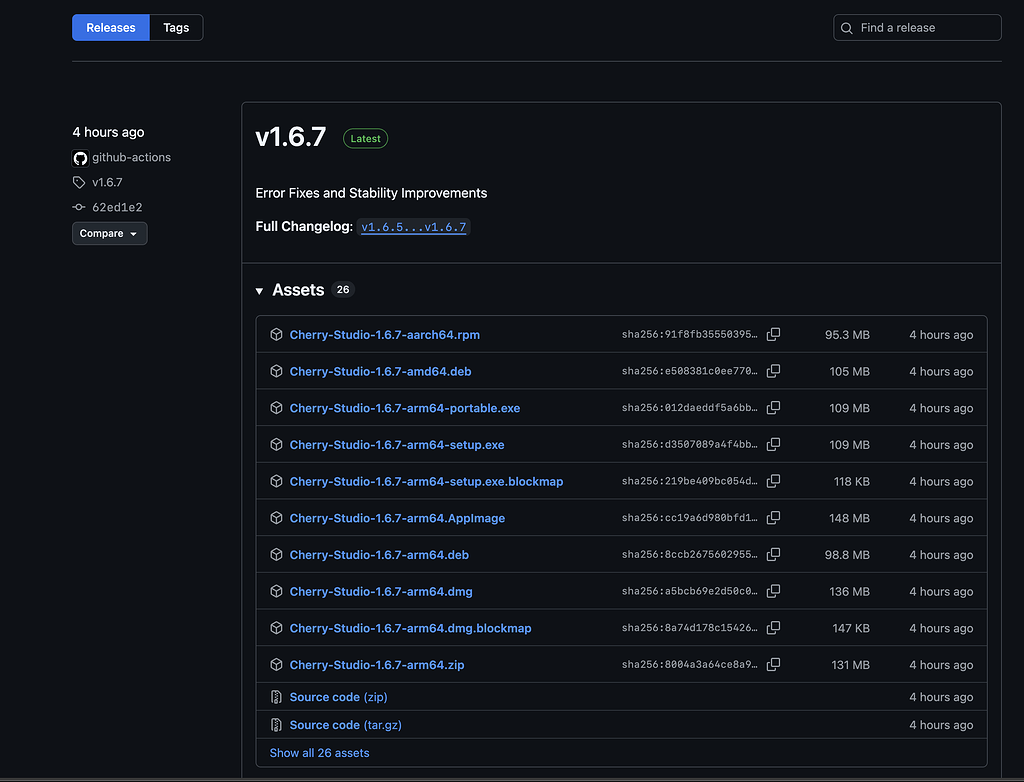The width and height of the screenshot is (1024, 782).
Task: Click package icon beside aarch64.rpm
Action: pyautogui.click(x=276, y=334)
